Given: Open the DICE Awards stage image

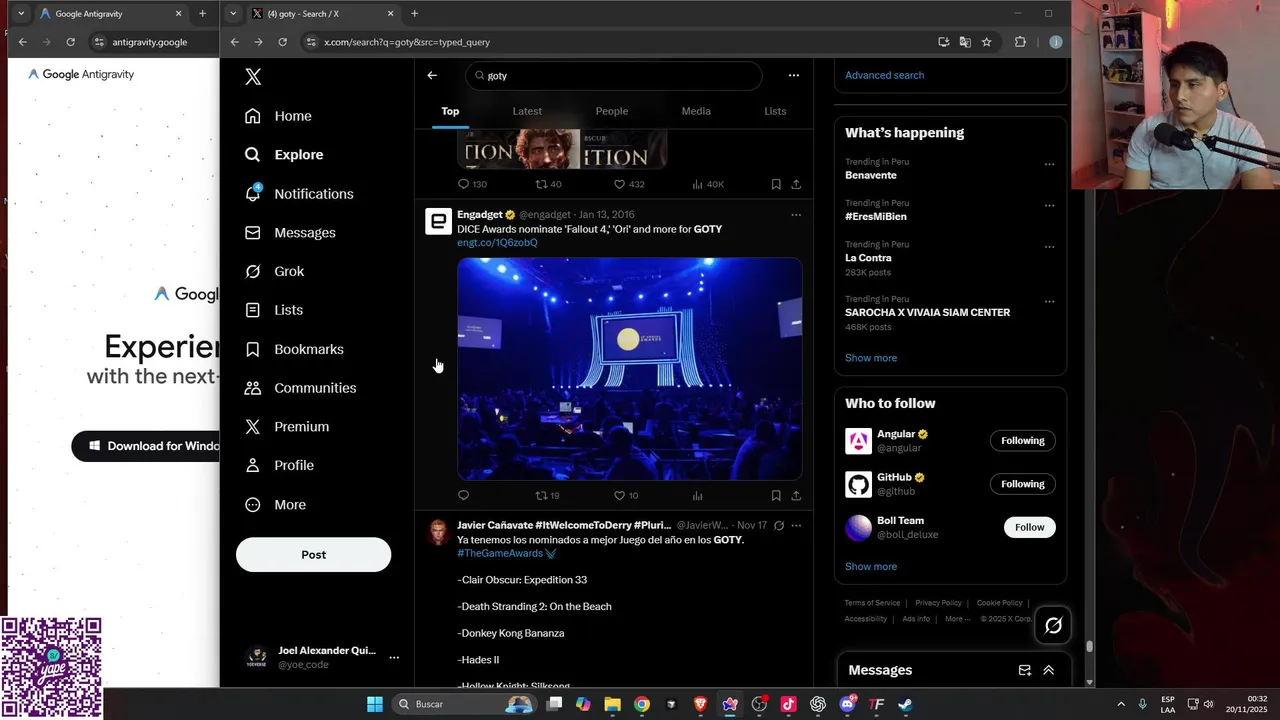Looking at the screenshot, I should coord(630,369).
